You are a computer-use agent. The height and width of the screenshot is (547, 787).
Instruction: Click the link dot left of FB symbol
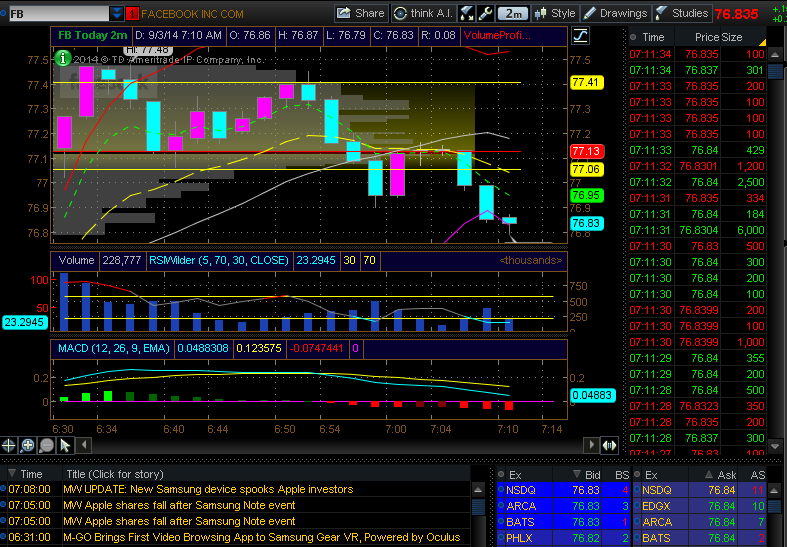click(x=3, y=14)
